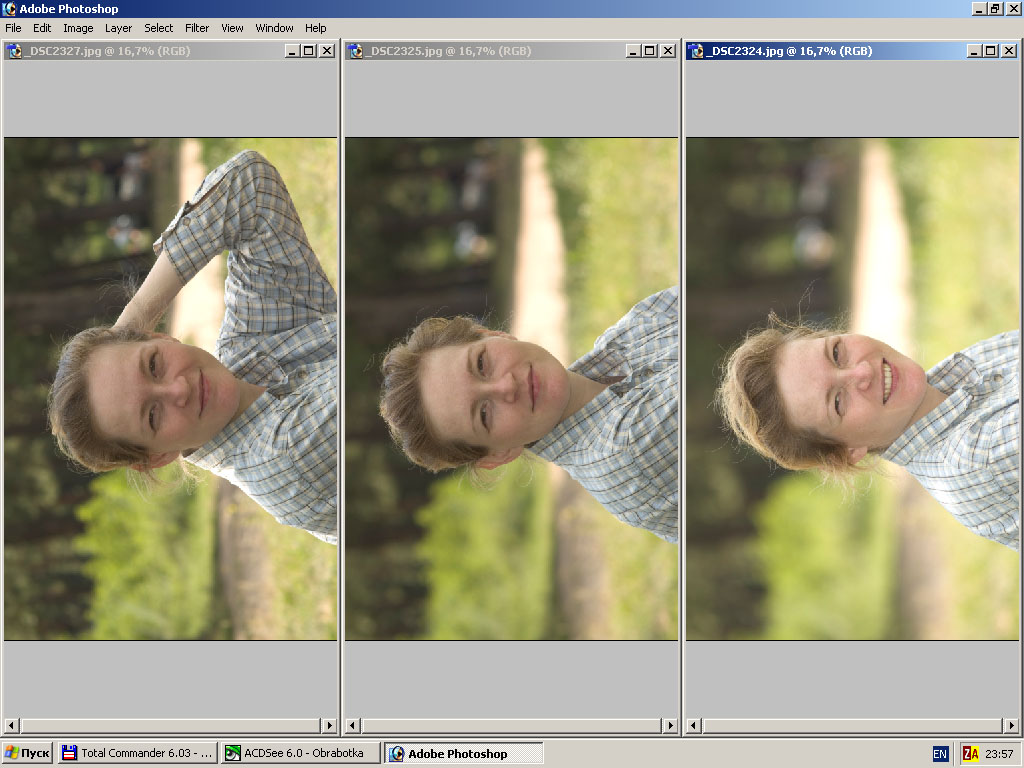Click the photo canvas in _DSC2327.jpg window

pyautogui.click(x=170, y=389)
